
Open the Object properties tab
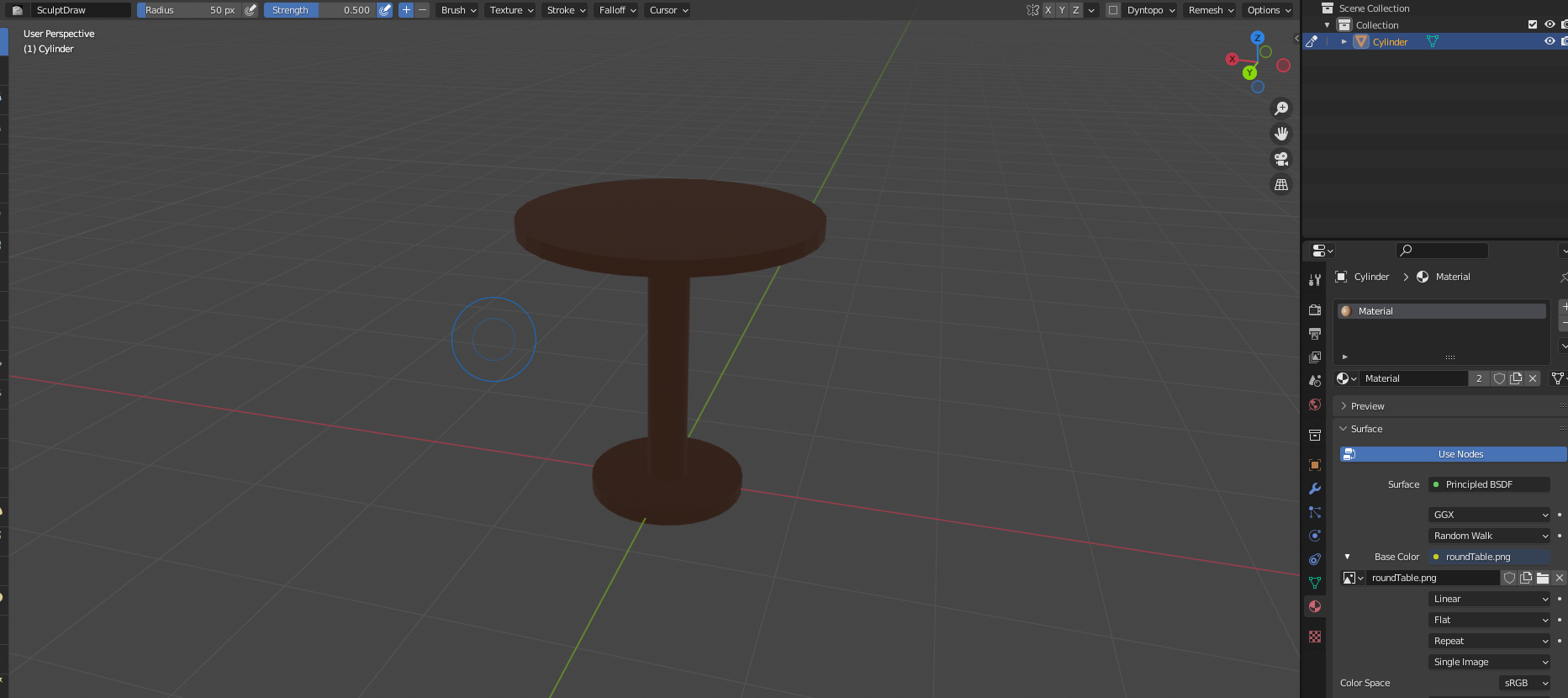(x=1315, y=465)
